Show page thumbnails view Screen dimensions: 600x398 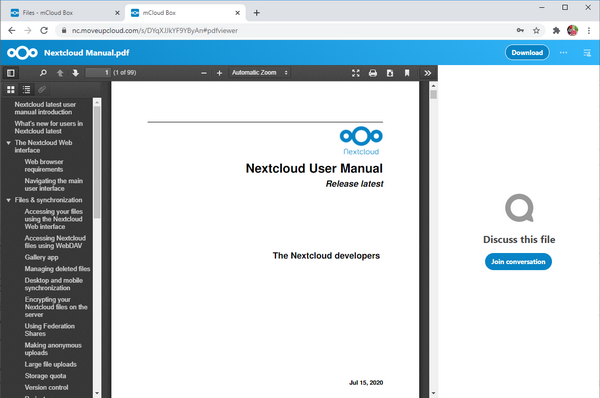11,90
